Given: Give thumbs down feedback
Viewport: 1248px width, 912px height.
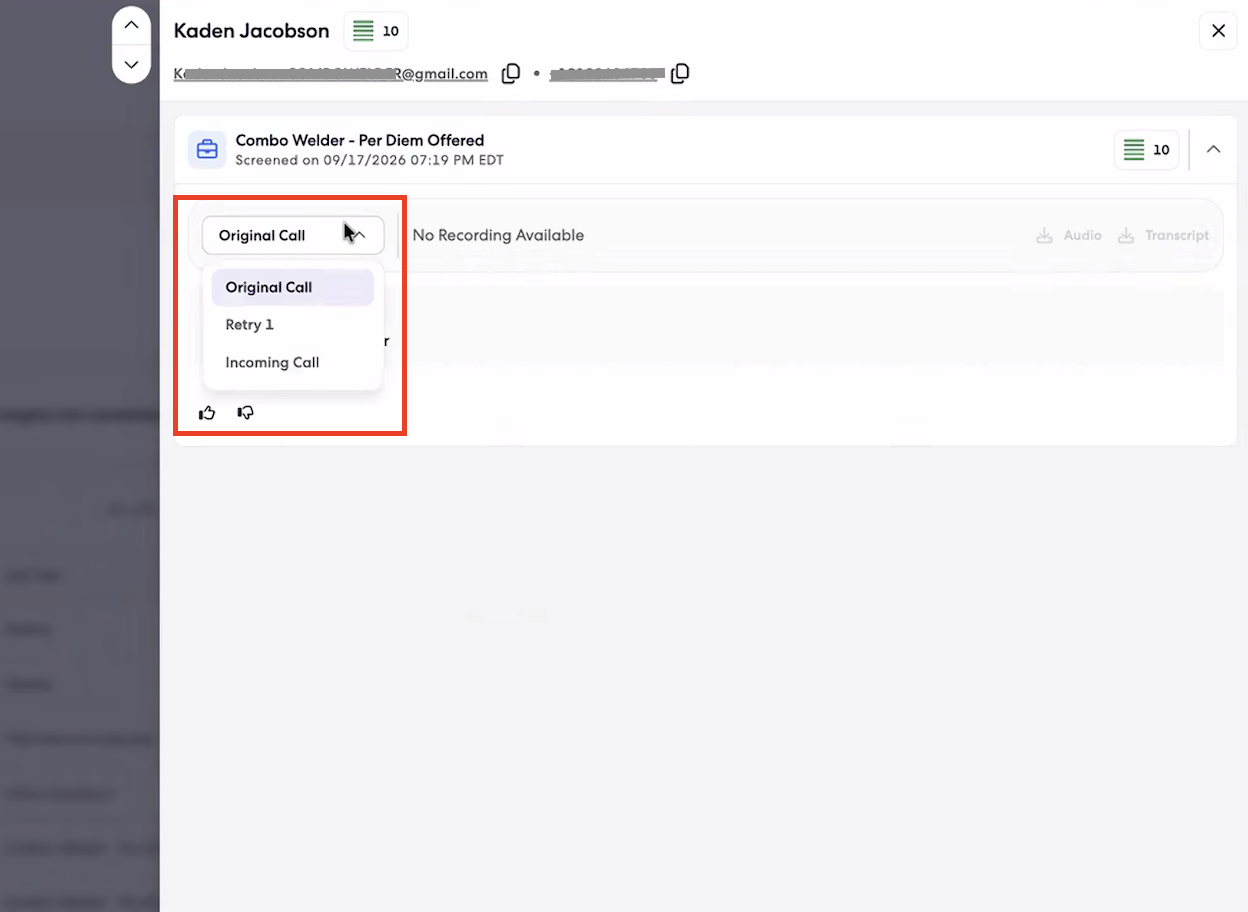Looking at the screenshot, I should 246,413.
